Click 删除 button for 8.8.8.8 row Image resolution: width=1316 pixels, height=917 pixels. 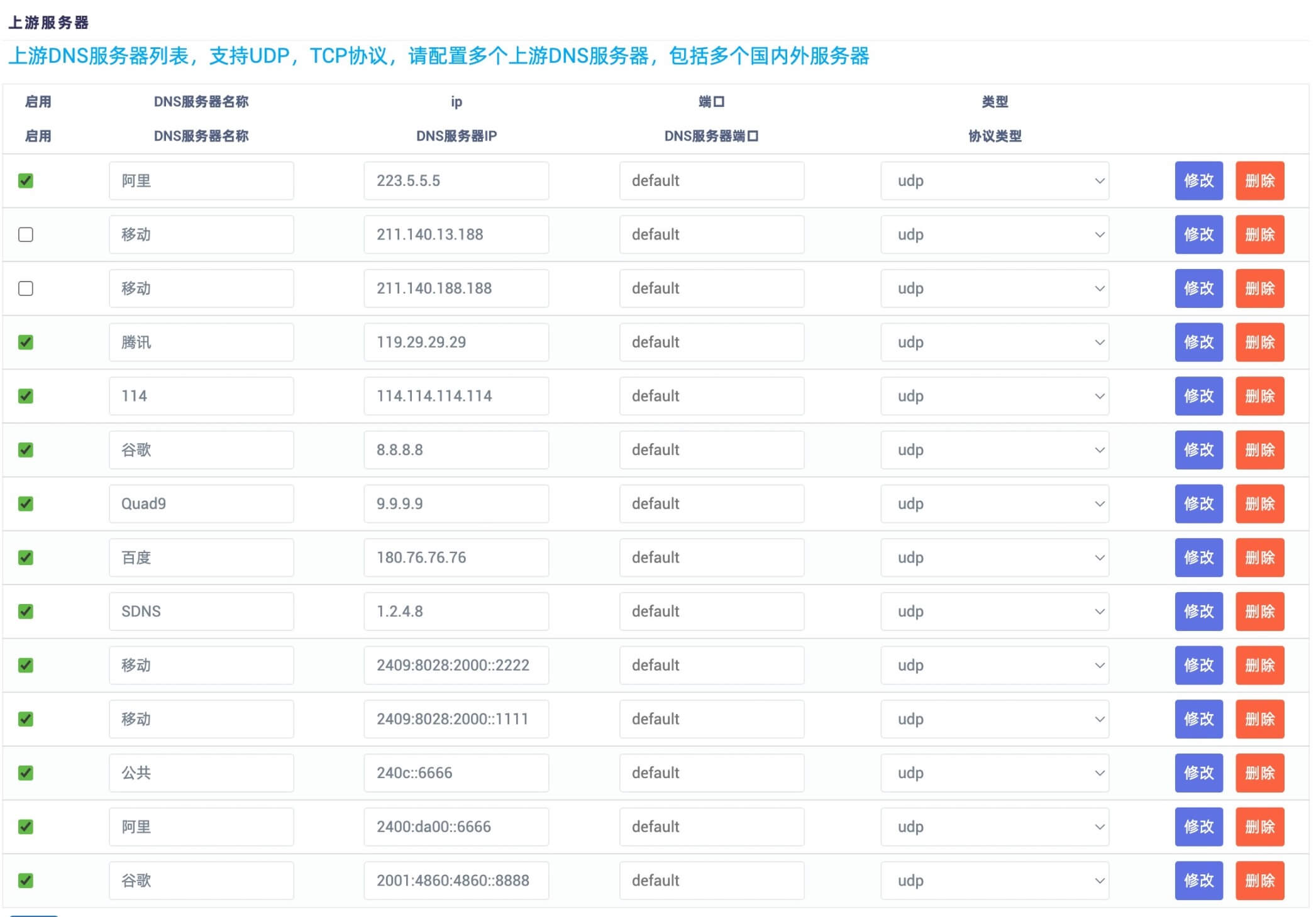1259,450
